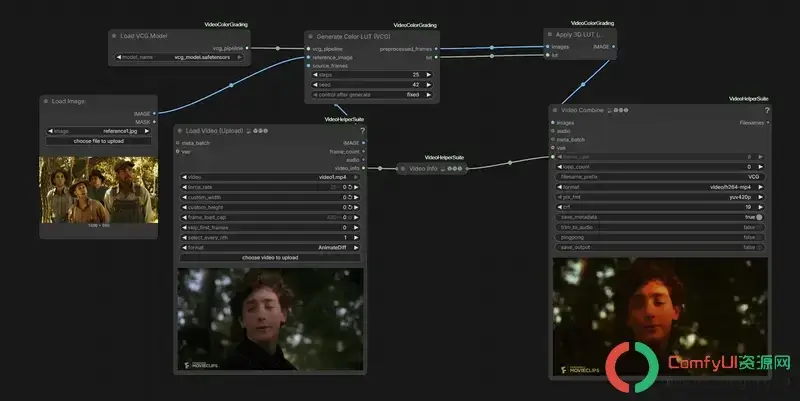Select the Load VCG Model title
The width and height of the screenshot is (800, 401).
143,36
